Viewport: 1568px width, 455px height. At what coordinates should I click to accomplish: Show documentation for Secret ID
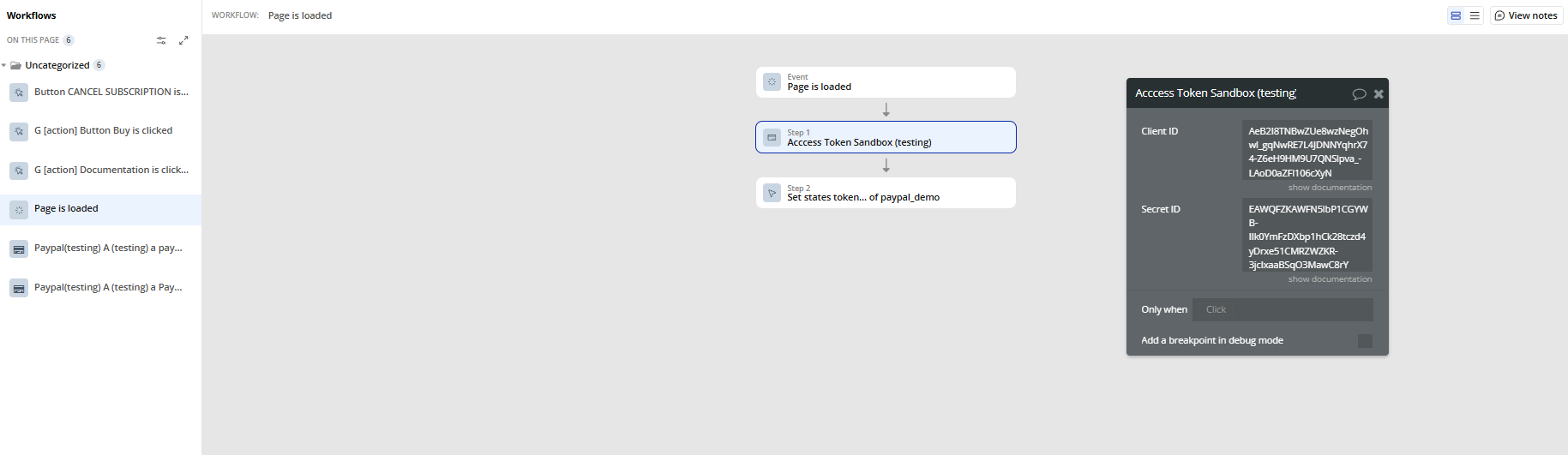1330,279
